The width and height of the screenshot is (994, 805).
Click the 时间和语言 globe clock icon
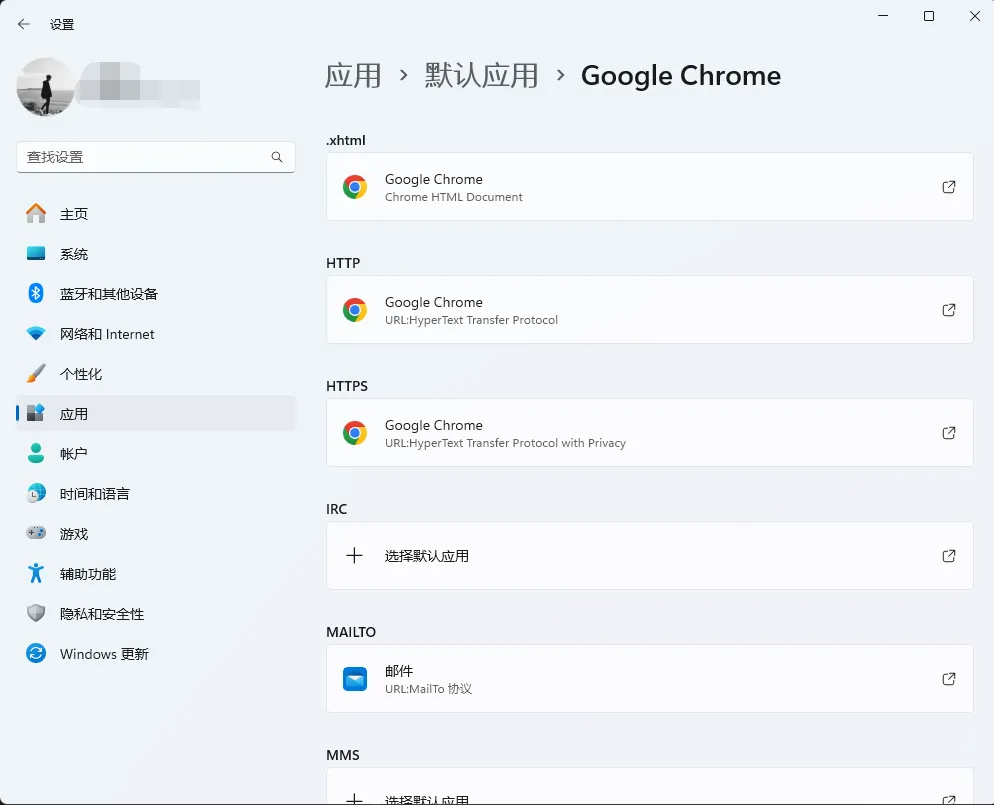pos(36,493)
